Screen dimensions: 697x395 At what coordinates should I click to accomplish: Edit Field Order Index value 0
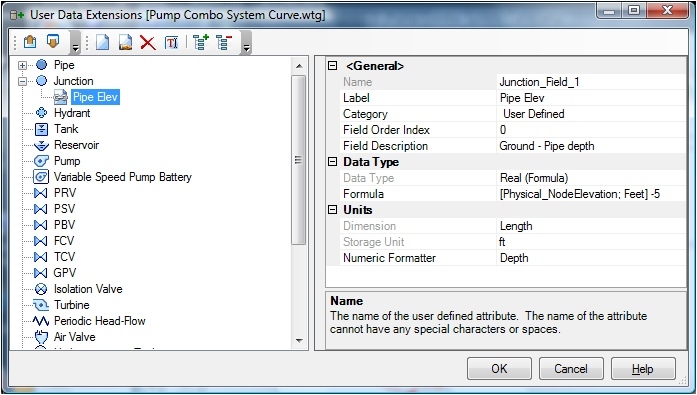tap(592, 130)
